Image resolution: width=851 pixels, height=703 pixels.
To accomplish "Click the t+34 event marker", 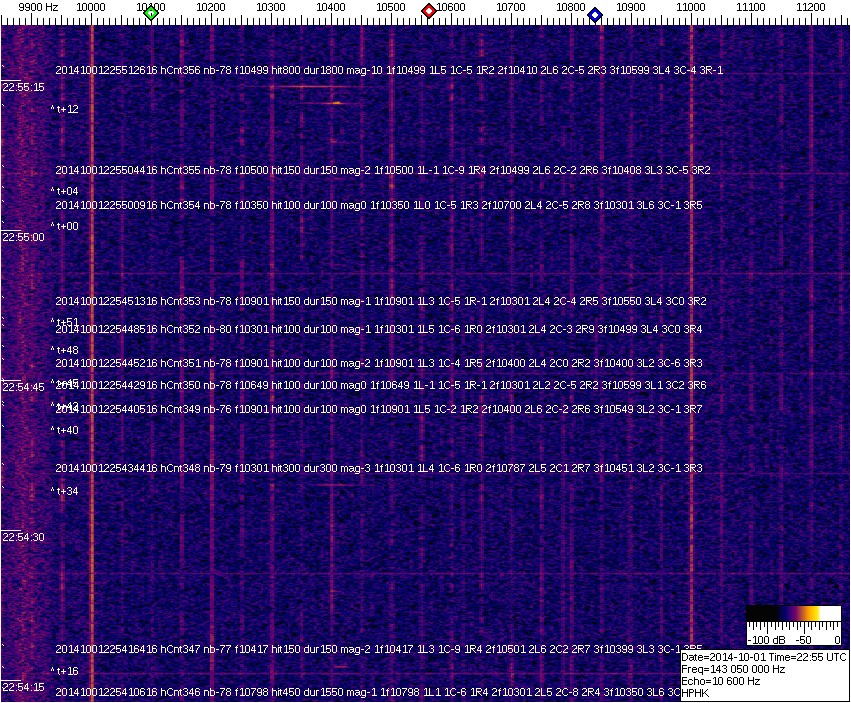I will [65, 491].
